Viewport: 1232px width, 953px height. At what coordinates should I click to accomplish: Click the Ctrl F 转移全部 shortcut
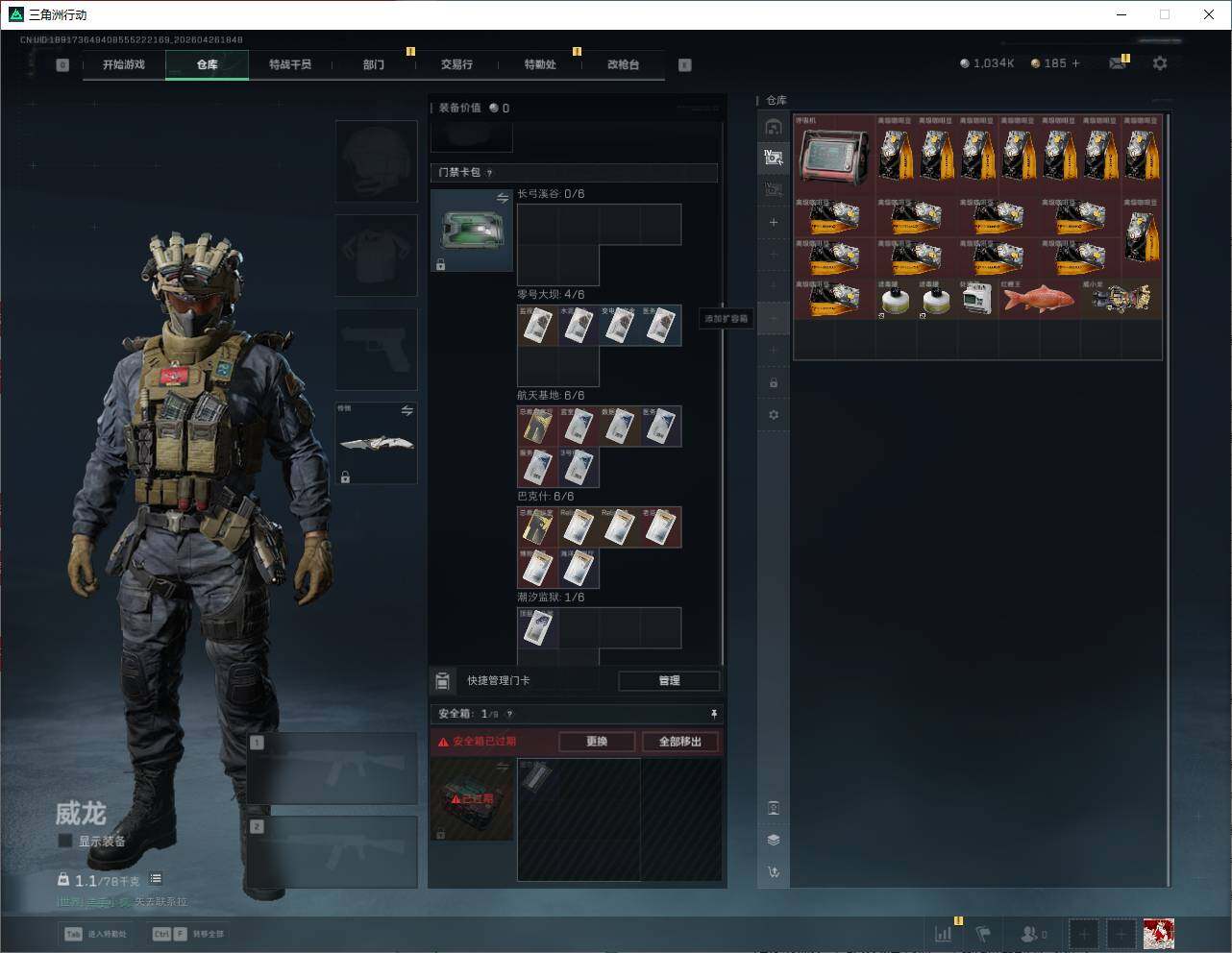pos(188,934)
